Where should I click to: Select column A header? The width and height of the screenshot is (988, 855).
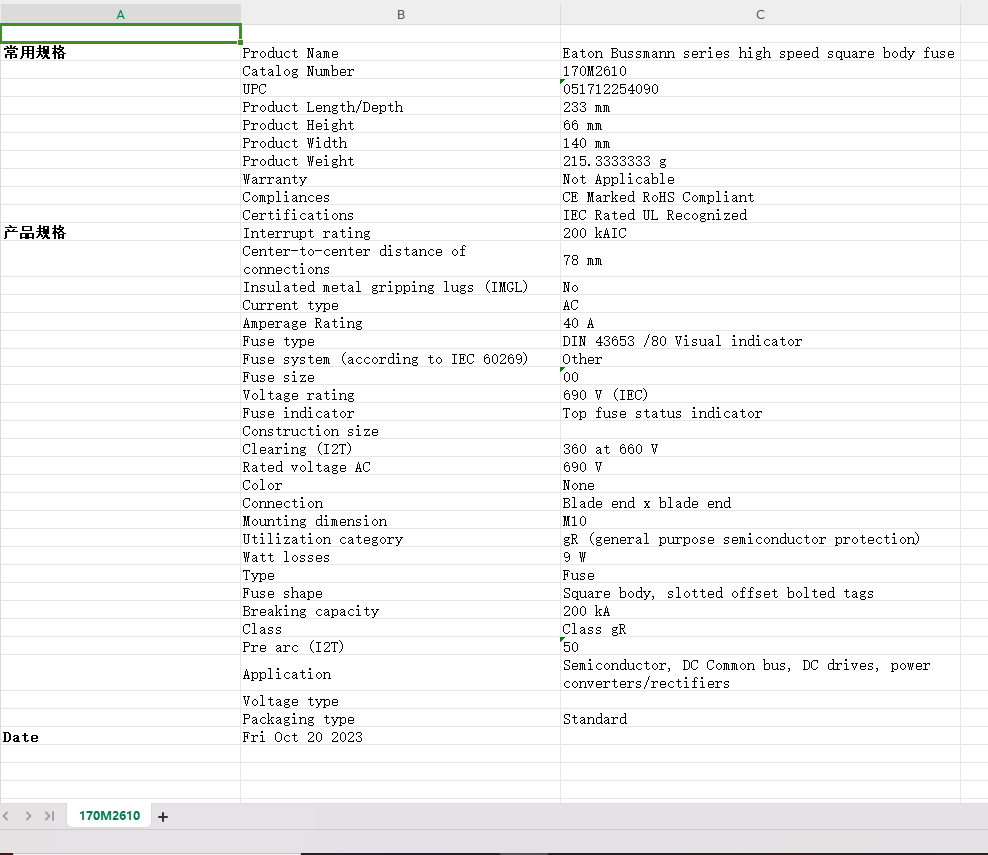(120, 14)
